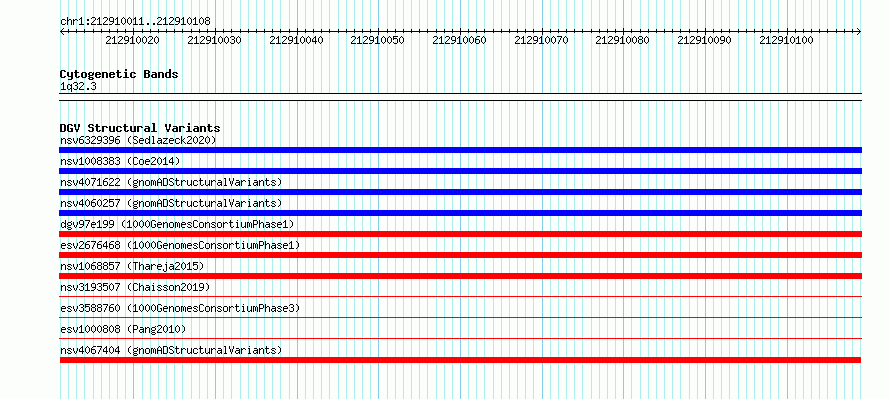Click the blue bar below nsv4060257

tap(460, 213)
